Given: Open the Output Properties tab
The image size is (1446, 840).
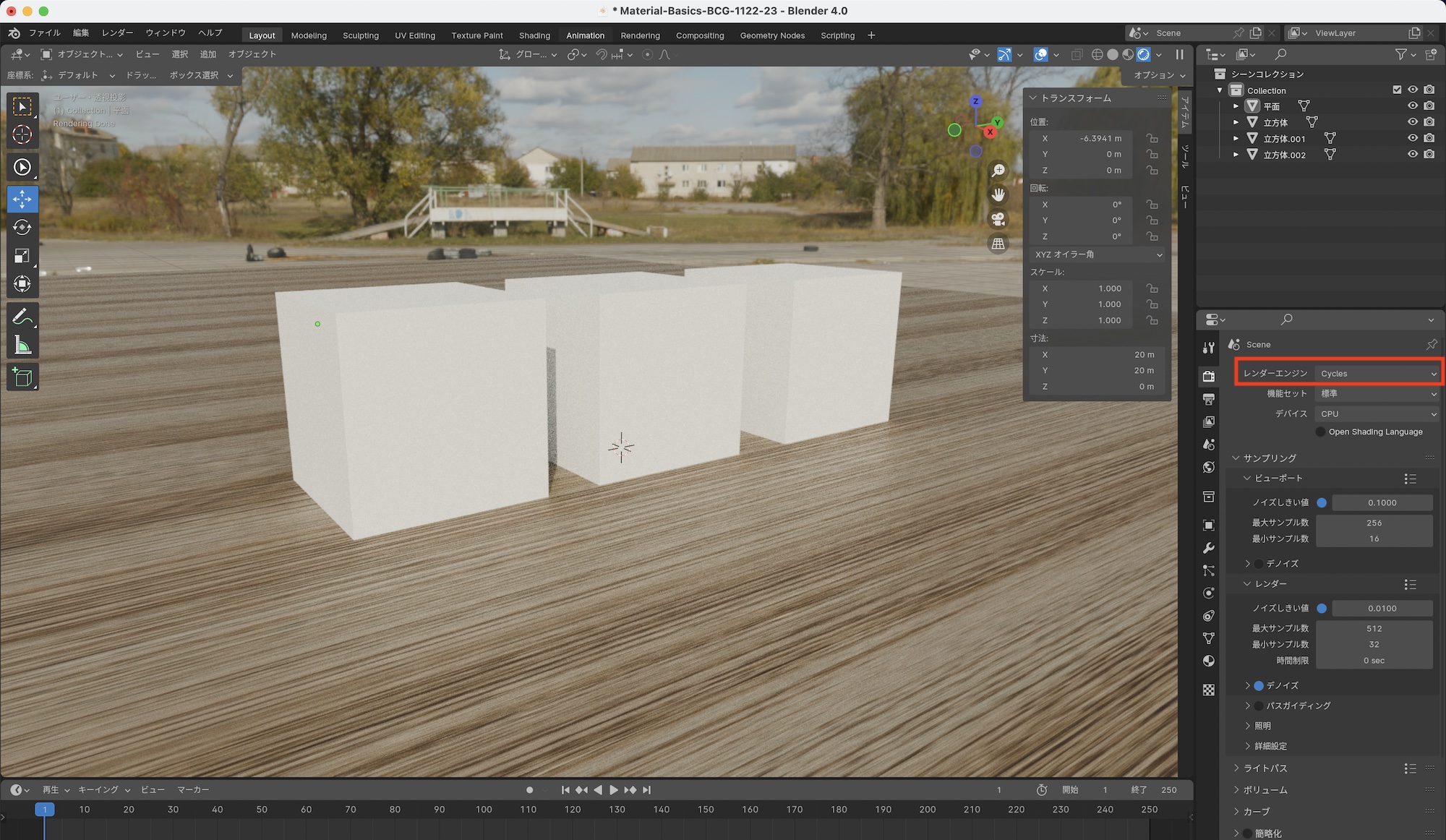Looking at the screenshot, I should [x=1209, y=398].
